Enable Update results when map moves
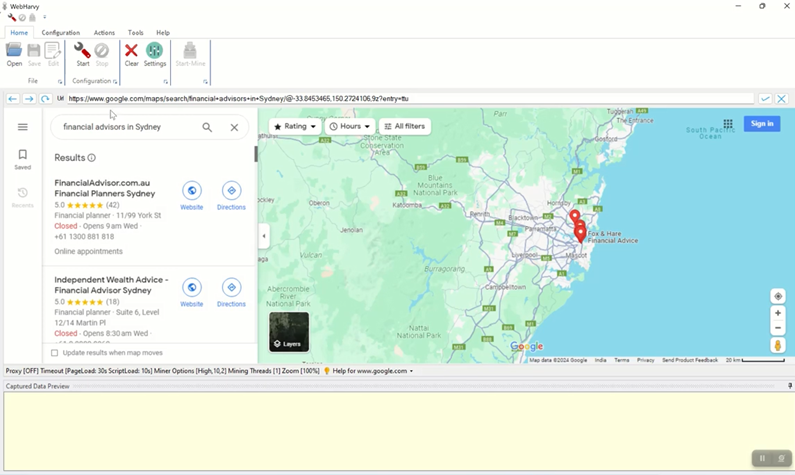This screenshot has height=475, width=795. click(x=55, y=353)
